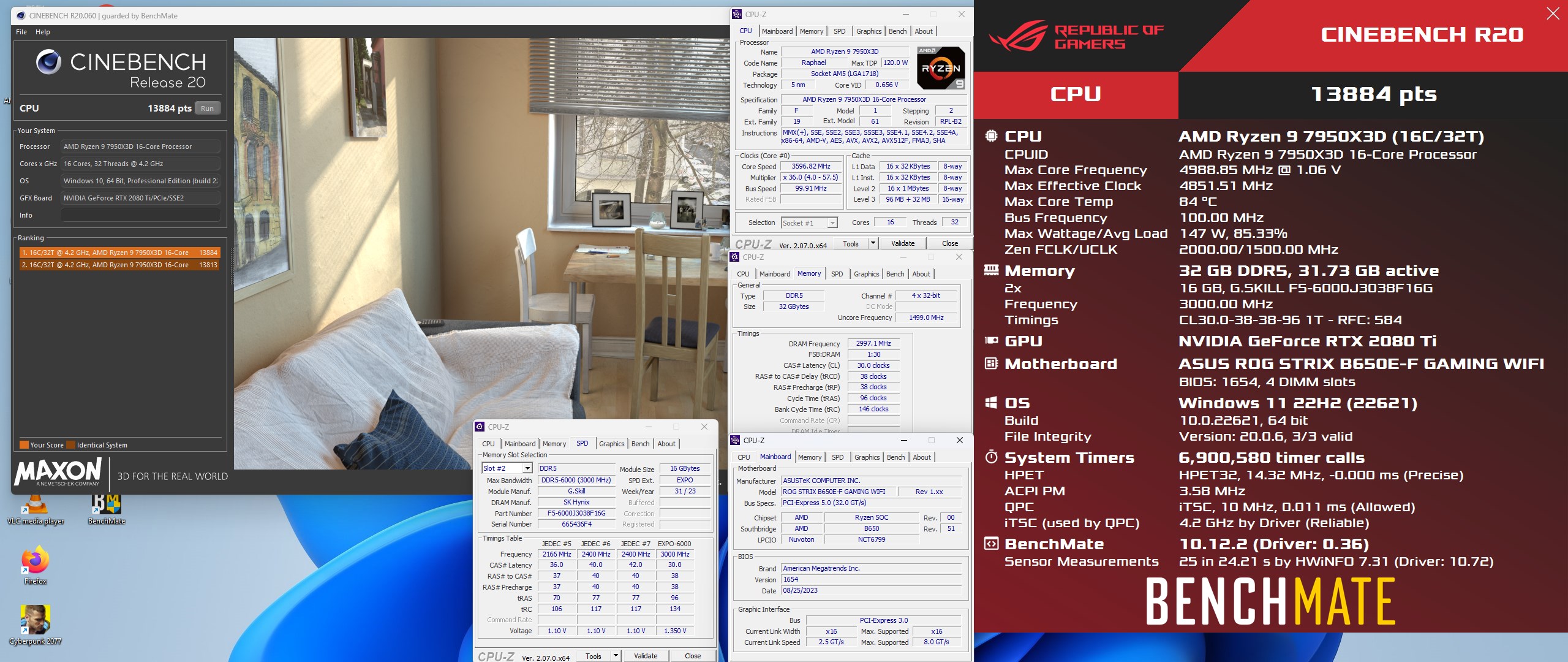Click the Core Speed 3596.82 MHz value
The image size is (1568, 662).
click(811, 167)
